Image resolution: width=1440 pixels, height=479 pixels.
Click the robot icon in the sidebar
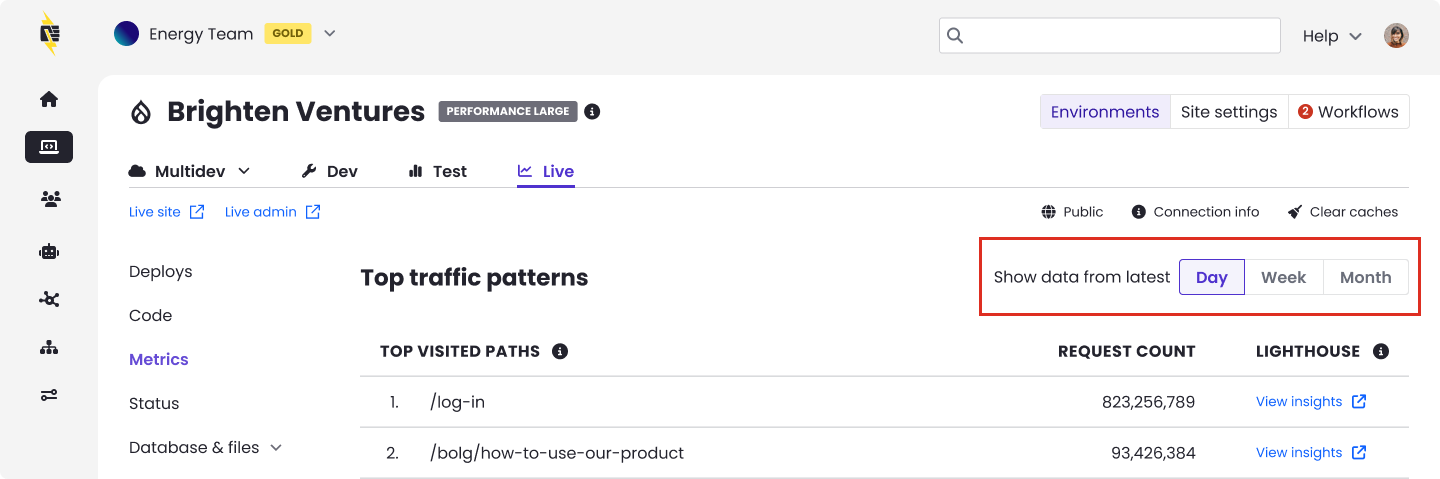pos(49,251)
